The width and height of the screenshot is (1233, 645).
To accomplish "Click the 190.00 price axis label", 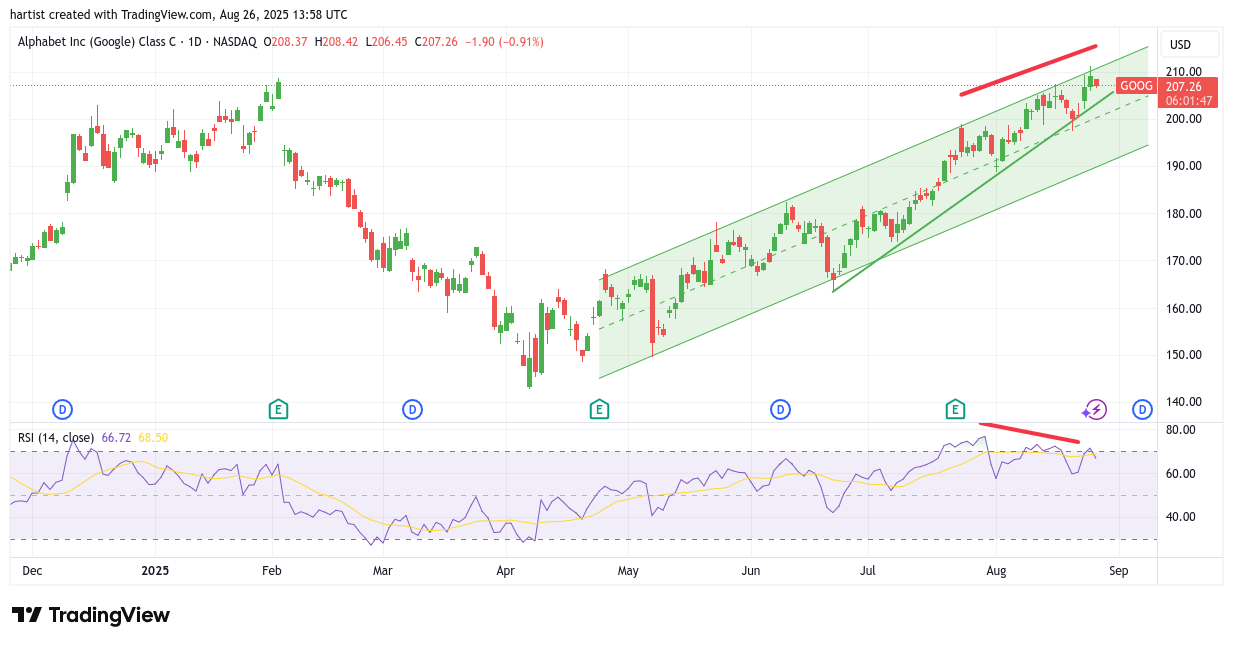I will pyautogui.click(x=1184, y=165).
